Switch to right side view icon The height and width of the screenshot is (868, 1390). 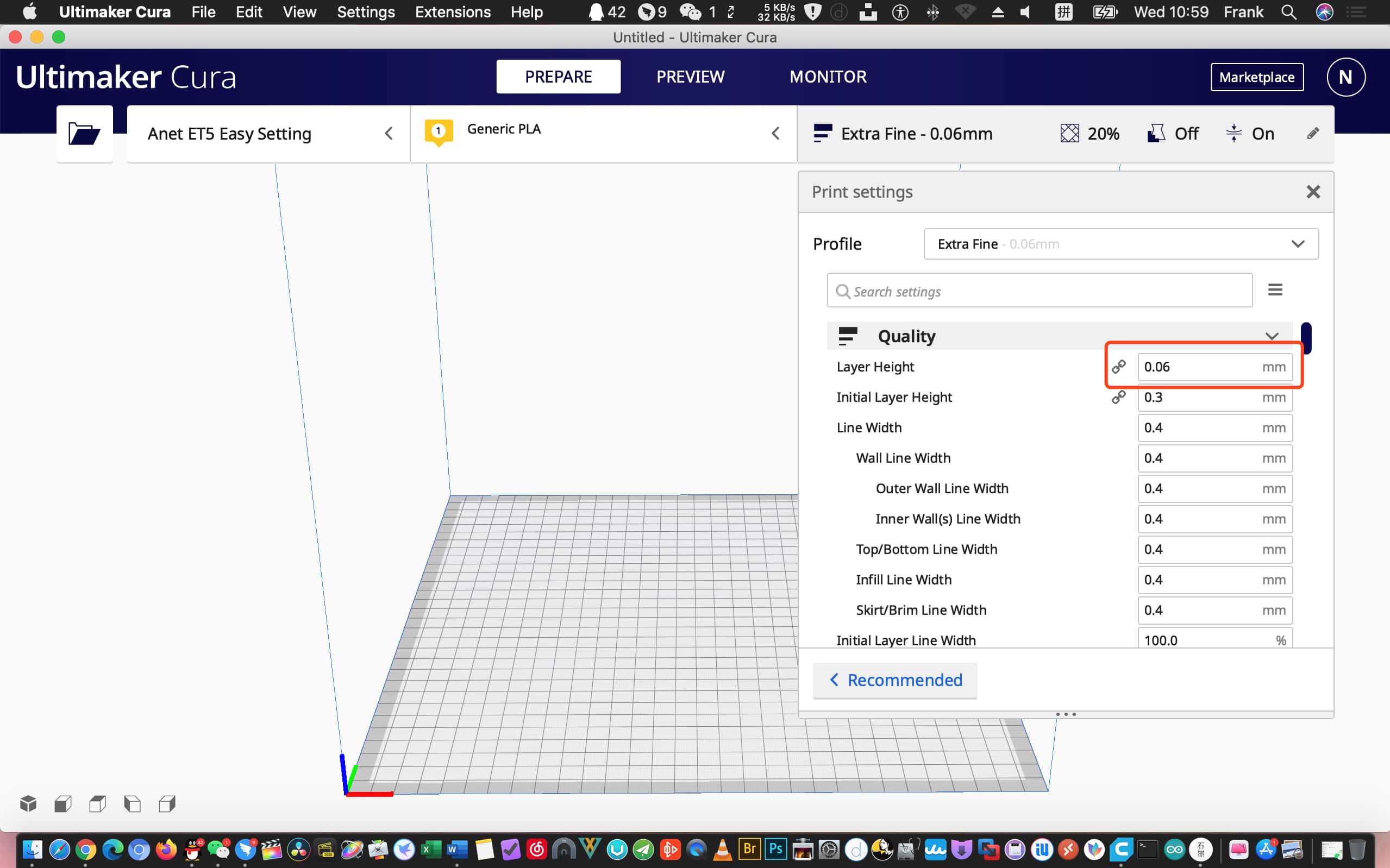167,804
